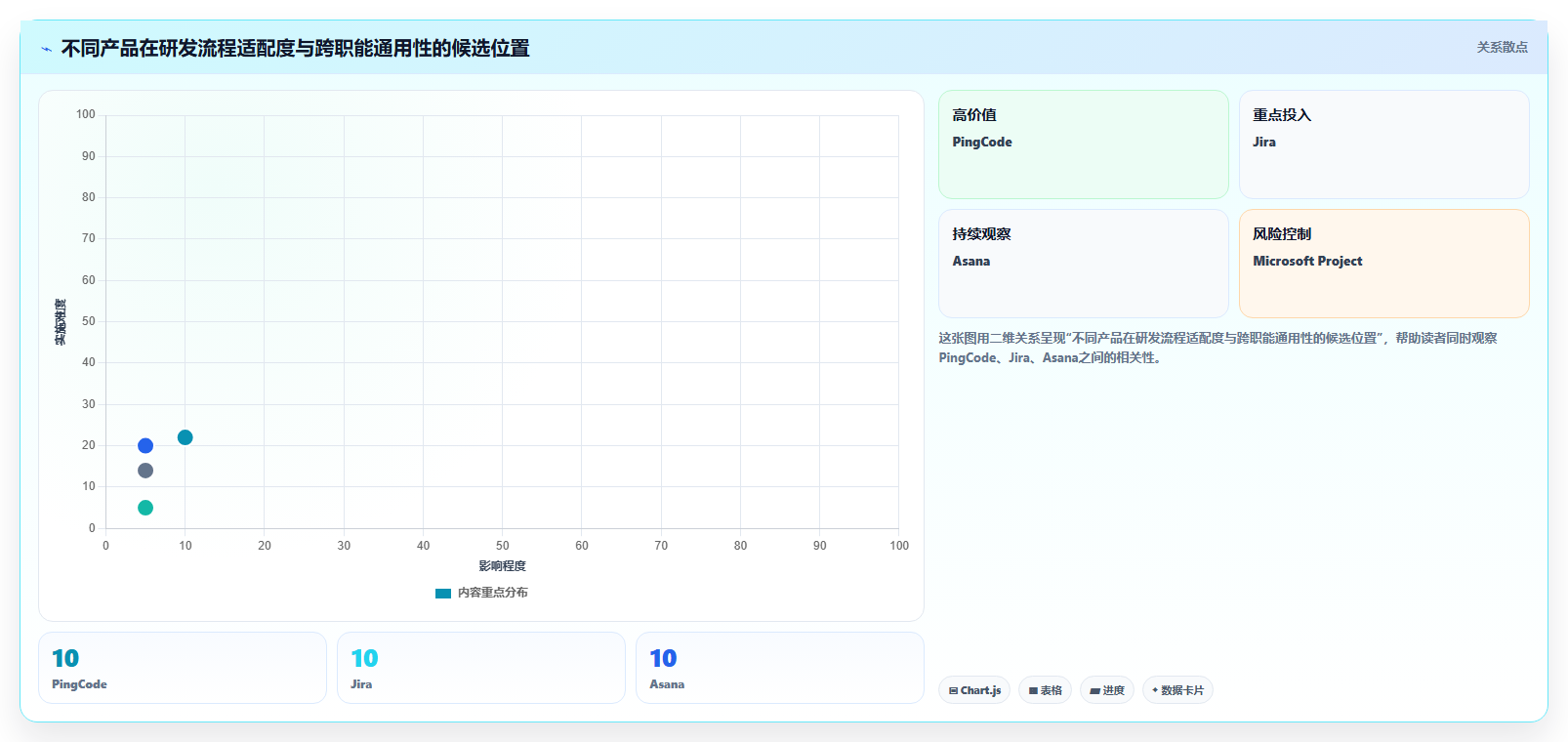Click the 内容重点分布 legend label
This screenshot has width=1568, height=742.
pyautogui.click(x=493, y=593)
